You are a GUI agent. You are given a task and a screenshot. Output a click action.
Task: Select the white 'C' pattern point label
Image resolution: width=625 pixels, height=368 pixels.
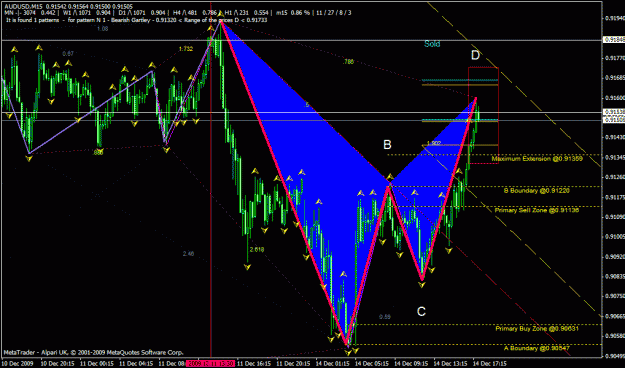pos(421,311)
